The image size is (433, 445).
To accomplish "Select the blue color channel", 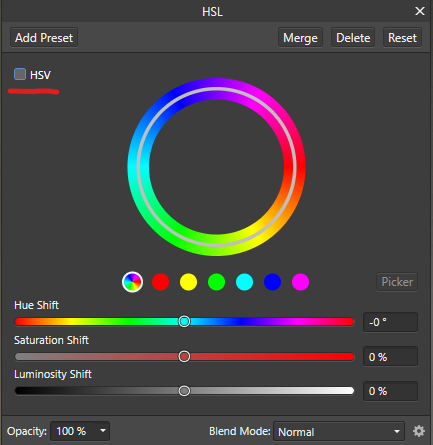I will [272, 282].
